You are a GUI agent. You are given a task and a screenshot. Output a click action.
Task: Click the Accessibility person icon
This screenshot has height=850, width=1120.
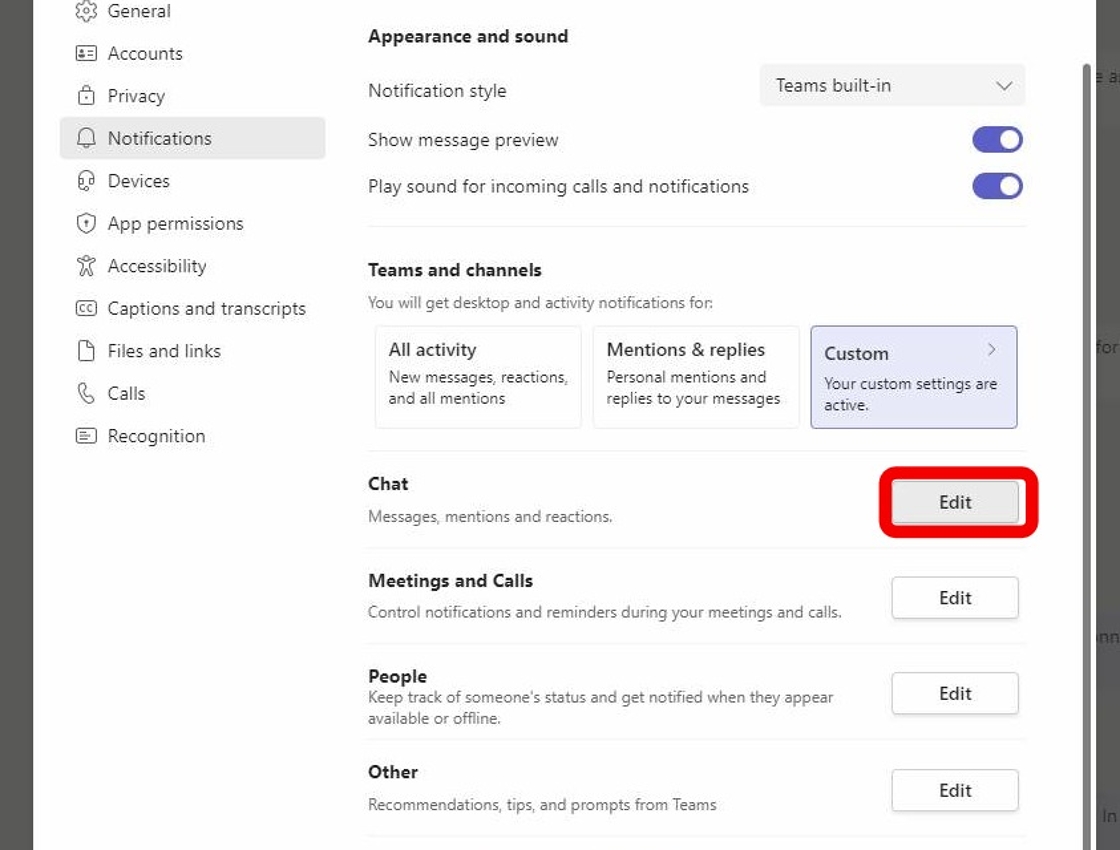coord(86,266)
